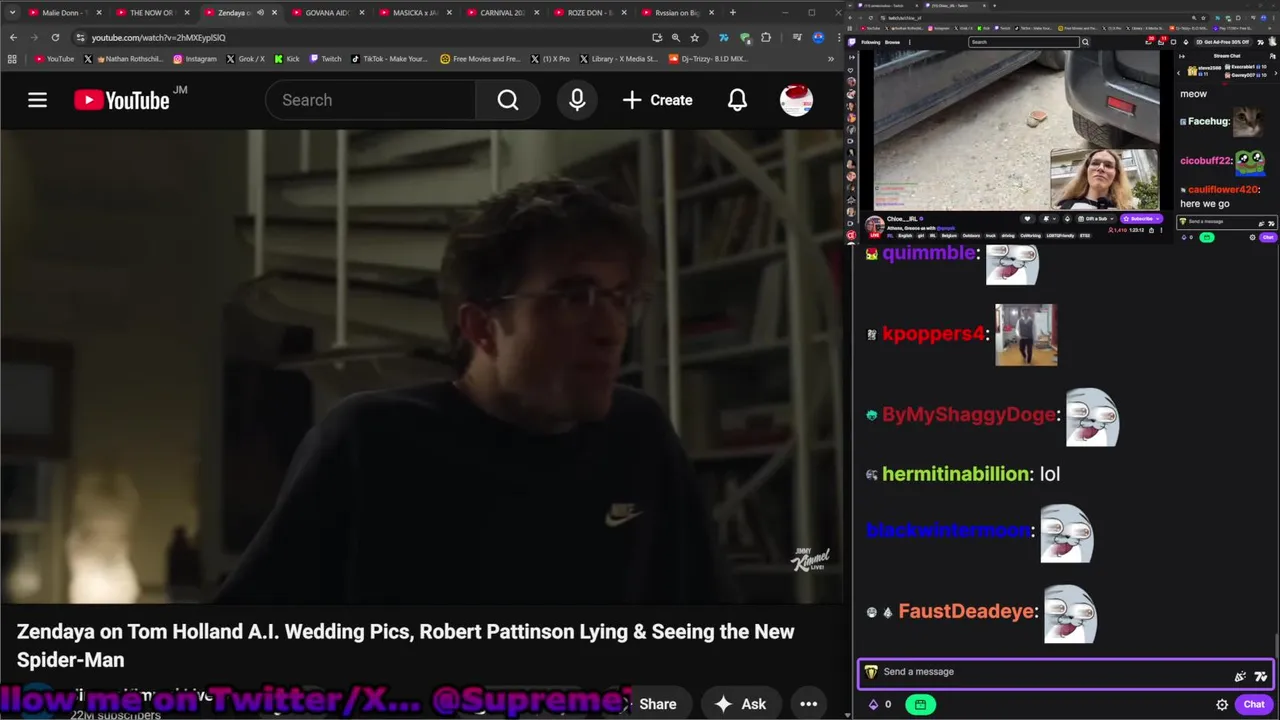The image size is (1280, 720).
Task: Click the large purple Chat send button
Action: [1254, 704]
